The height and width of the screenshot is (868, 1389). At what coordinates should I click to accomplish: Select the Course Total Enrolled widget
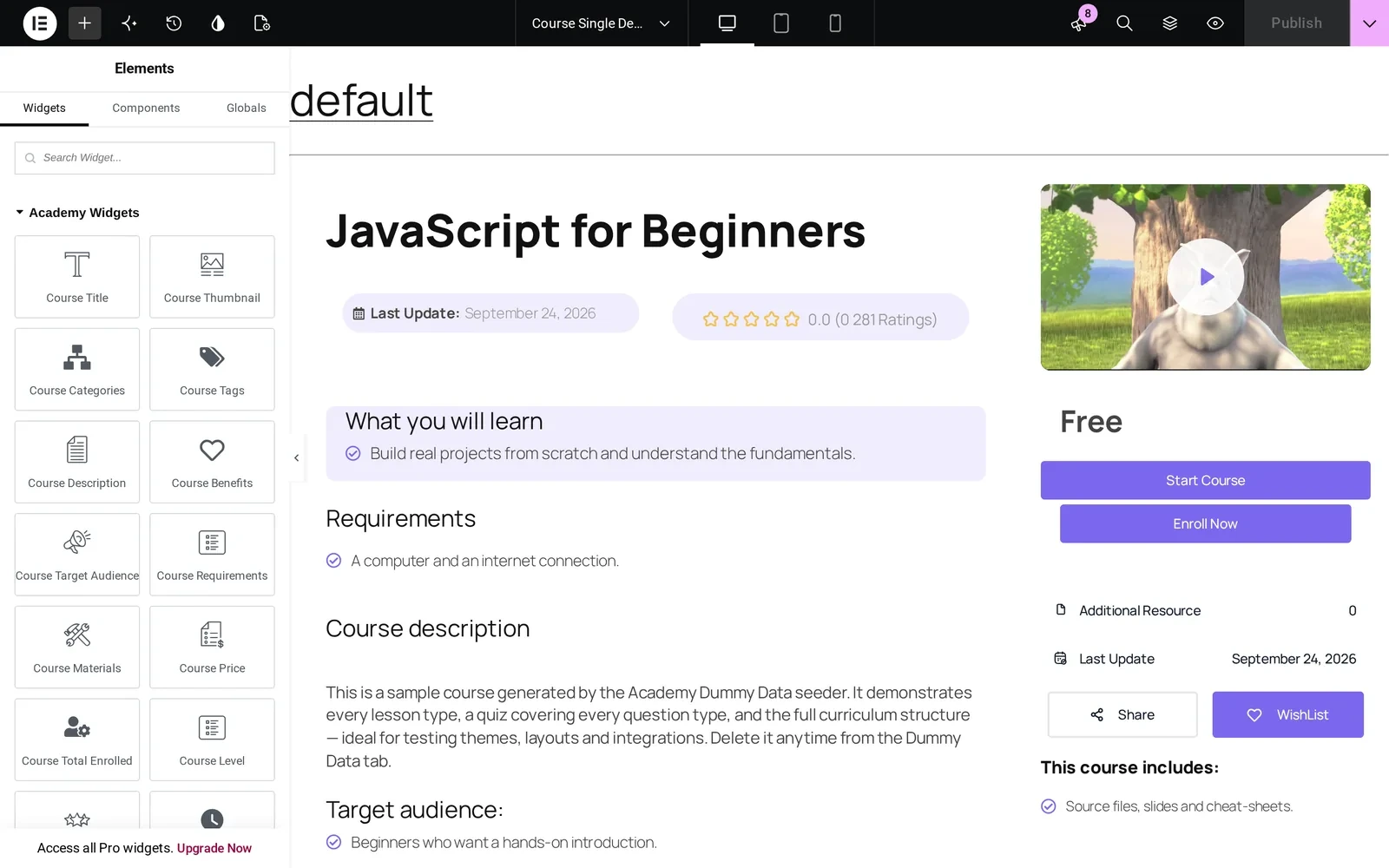77,740
